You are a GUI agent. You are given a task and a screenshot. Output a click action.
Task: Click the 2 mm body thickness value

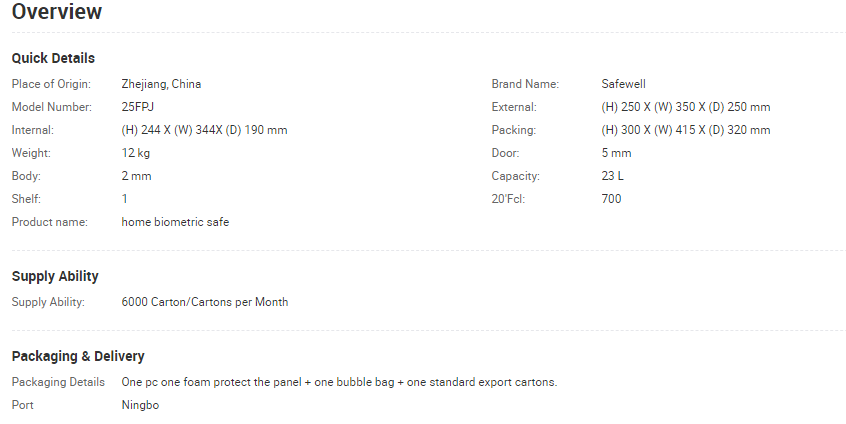(137, 176)
